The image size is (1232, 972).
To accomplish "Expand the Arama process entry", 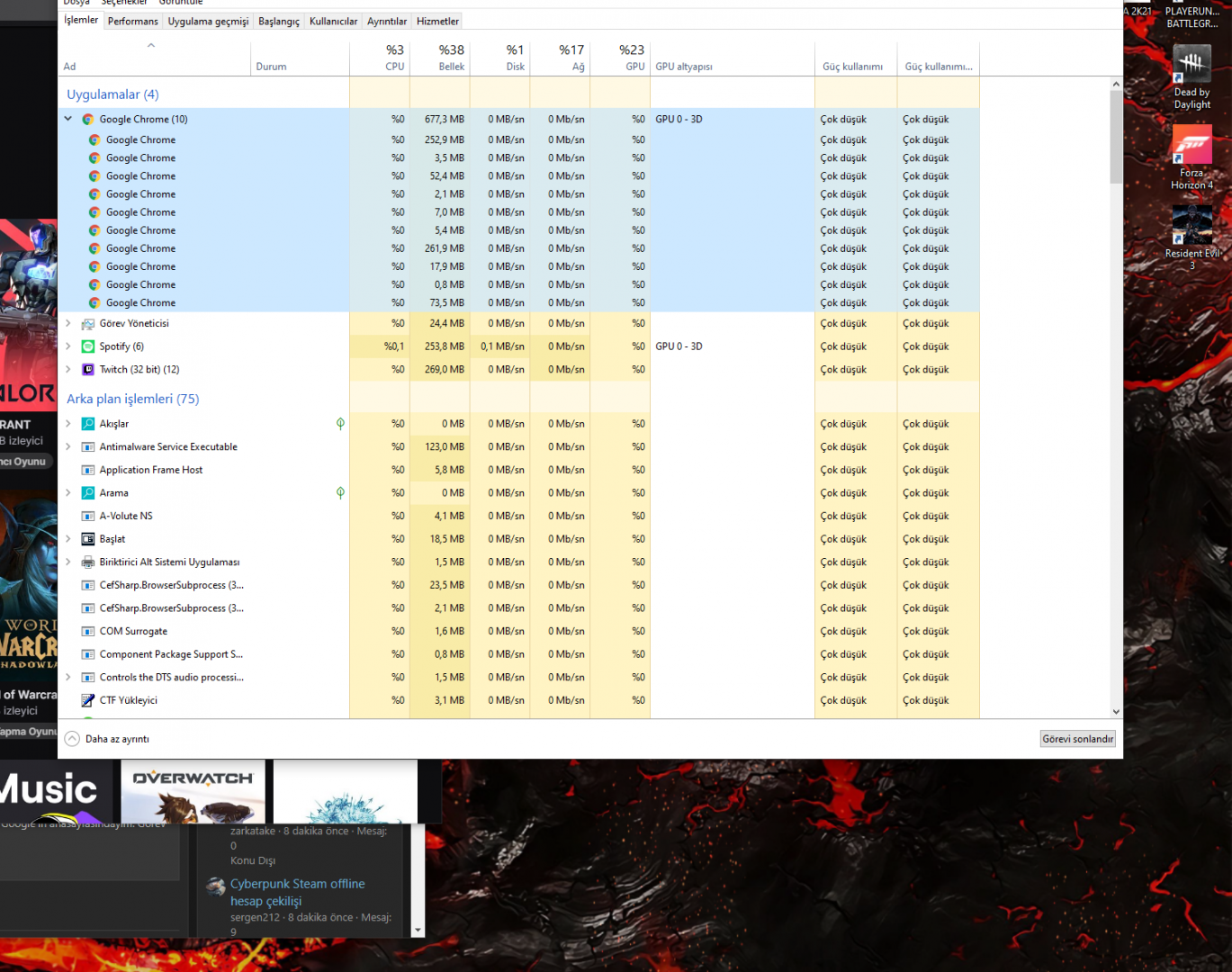I will pos(68,493).
